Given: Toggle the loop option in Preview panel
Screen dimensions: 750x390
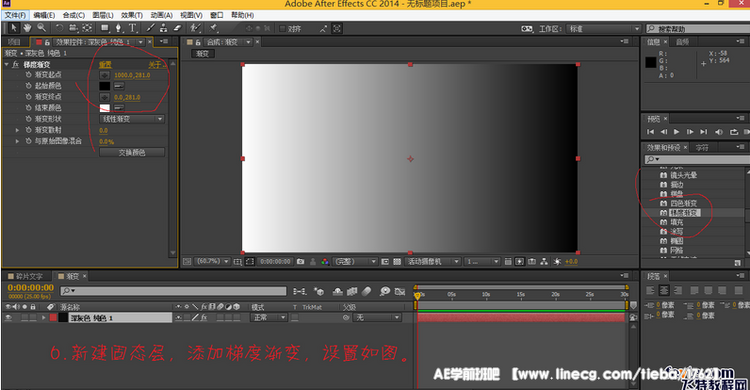Looking at the screenshot, I should coord(734,132).
